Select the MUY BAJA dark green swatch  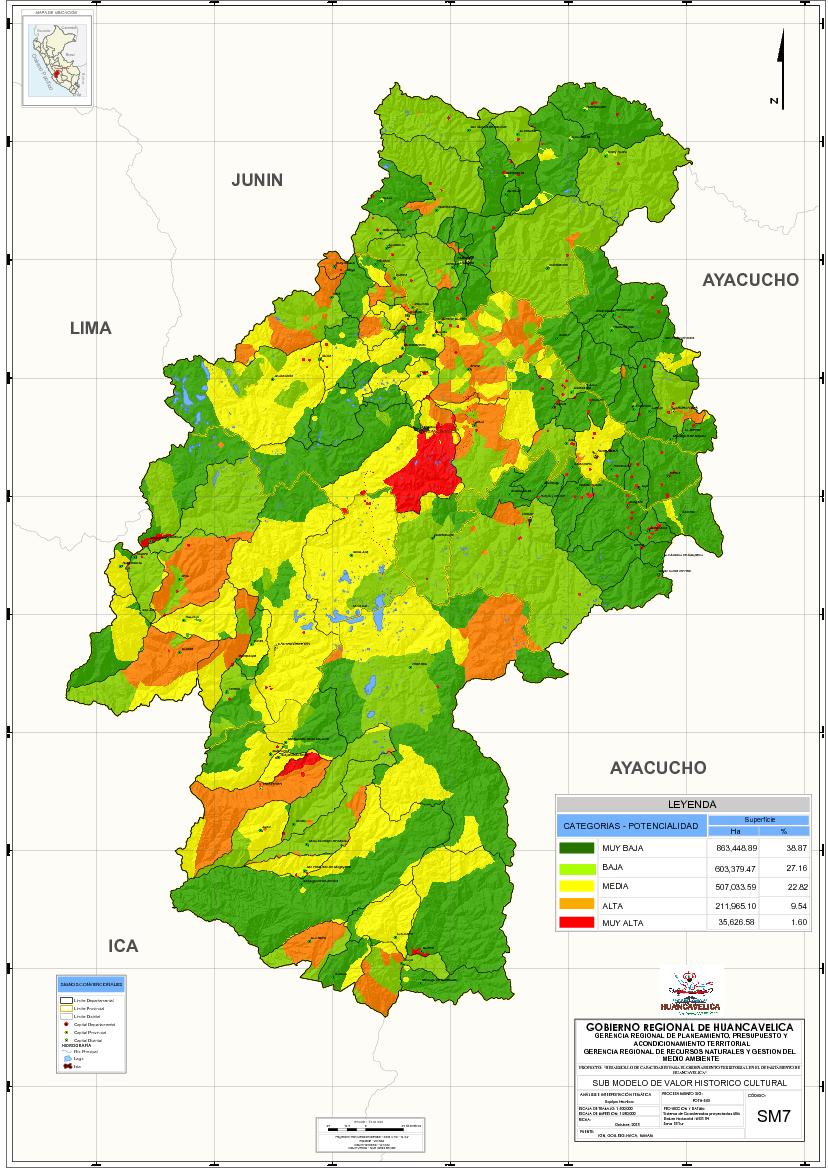point(577,848)
